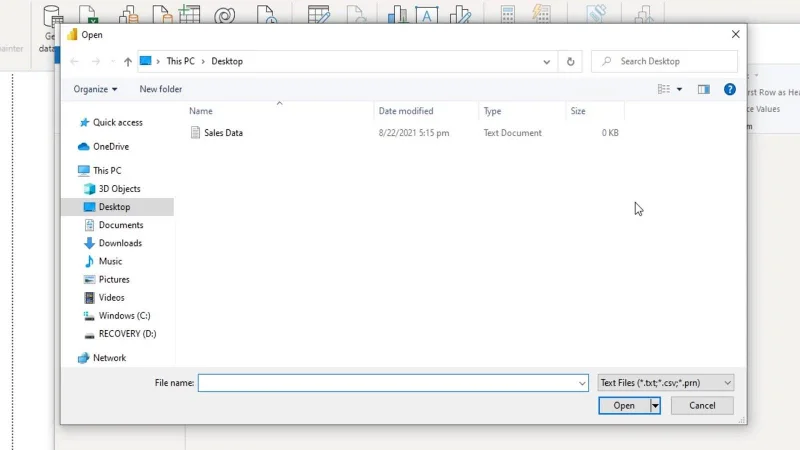800x450 pixels.
Task: Open the Organize menu
Action: point(95,89)
